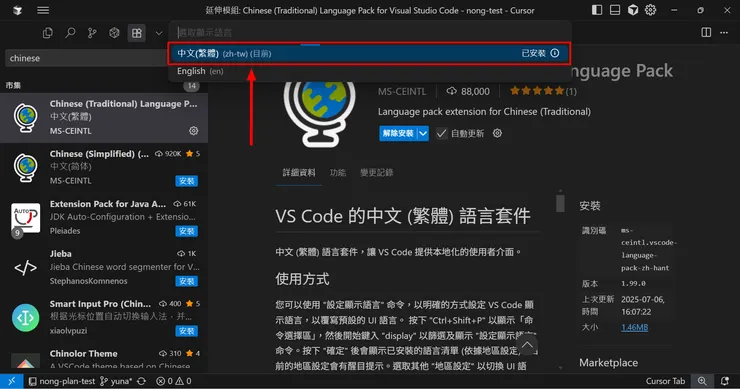Install the Chinese (Simplified) language pack
Image resolution: width=740 pixels, height=389 pixels.
(186, 181)
